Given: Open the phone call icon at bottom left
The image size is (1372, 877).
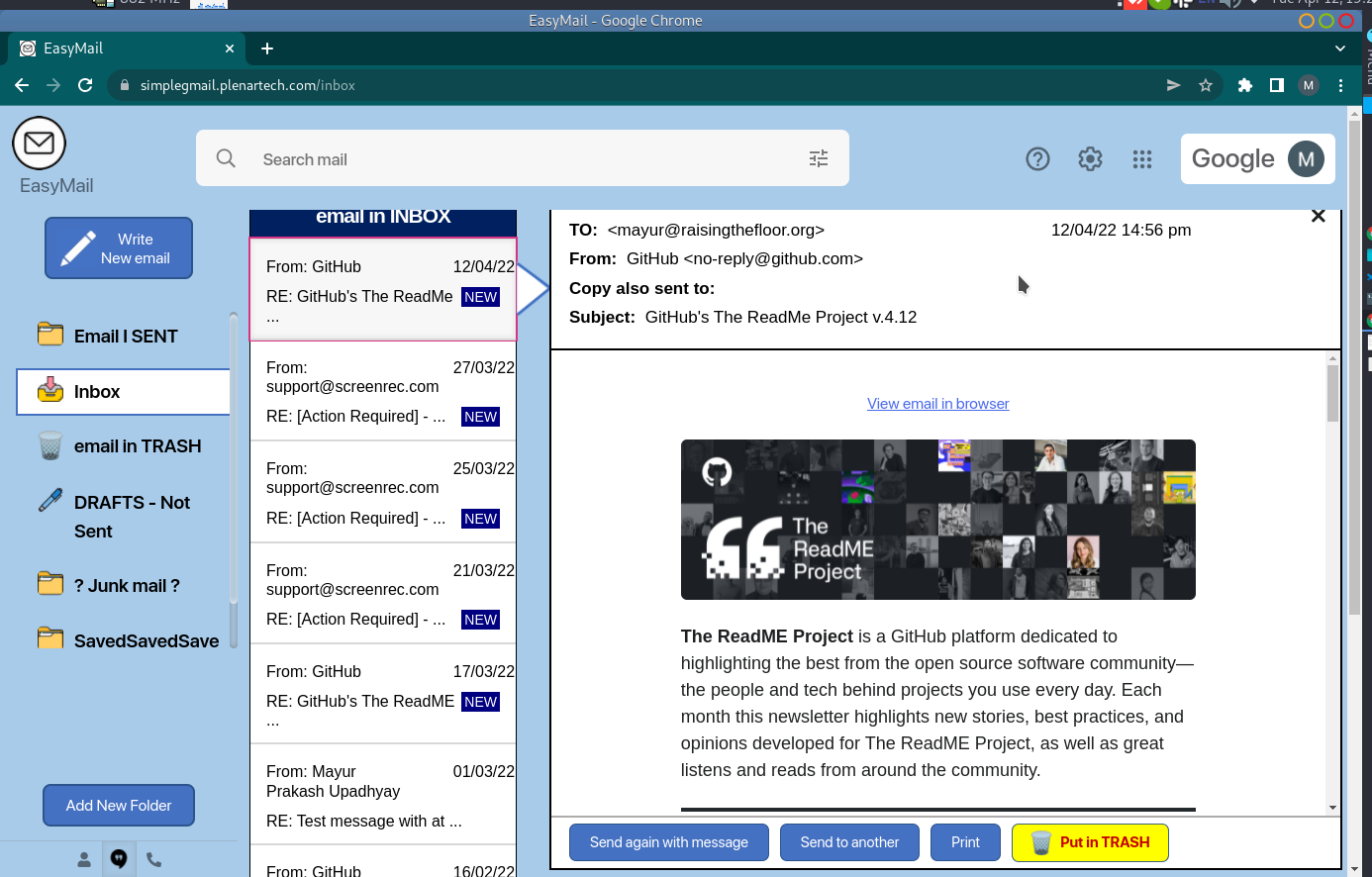Looking at the screenshot, I should [153, 859].
